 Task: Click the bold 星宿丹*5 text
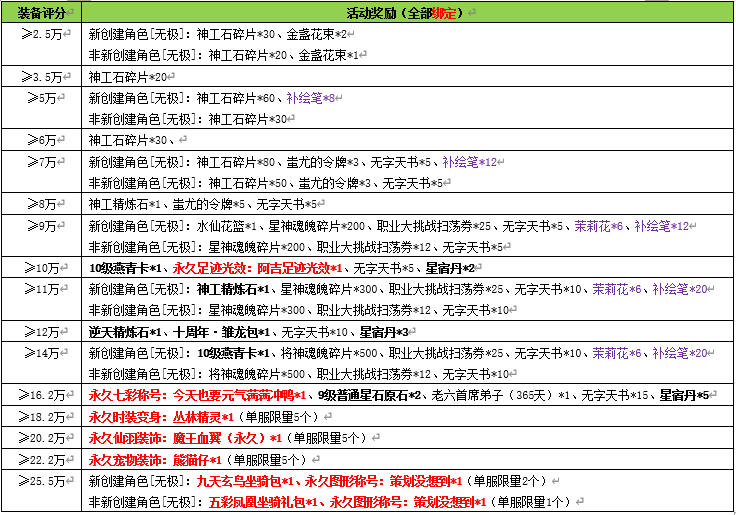pyautogui.click(x=684, y=395)
